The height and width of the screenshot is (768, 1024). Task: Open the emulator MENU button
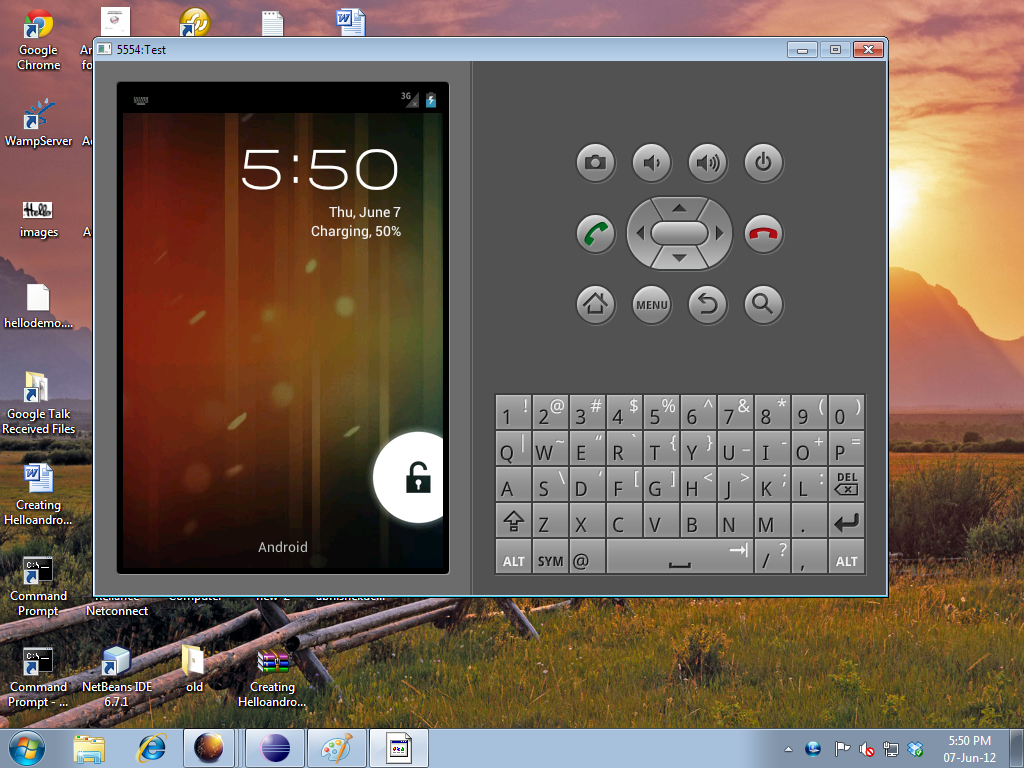pyautogui.click(x=651, y=304)
